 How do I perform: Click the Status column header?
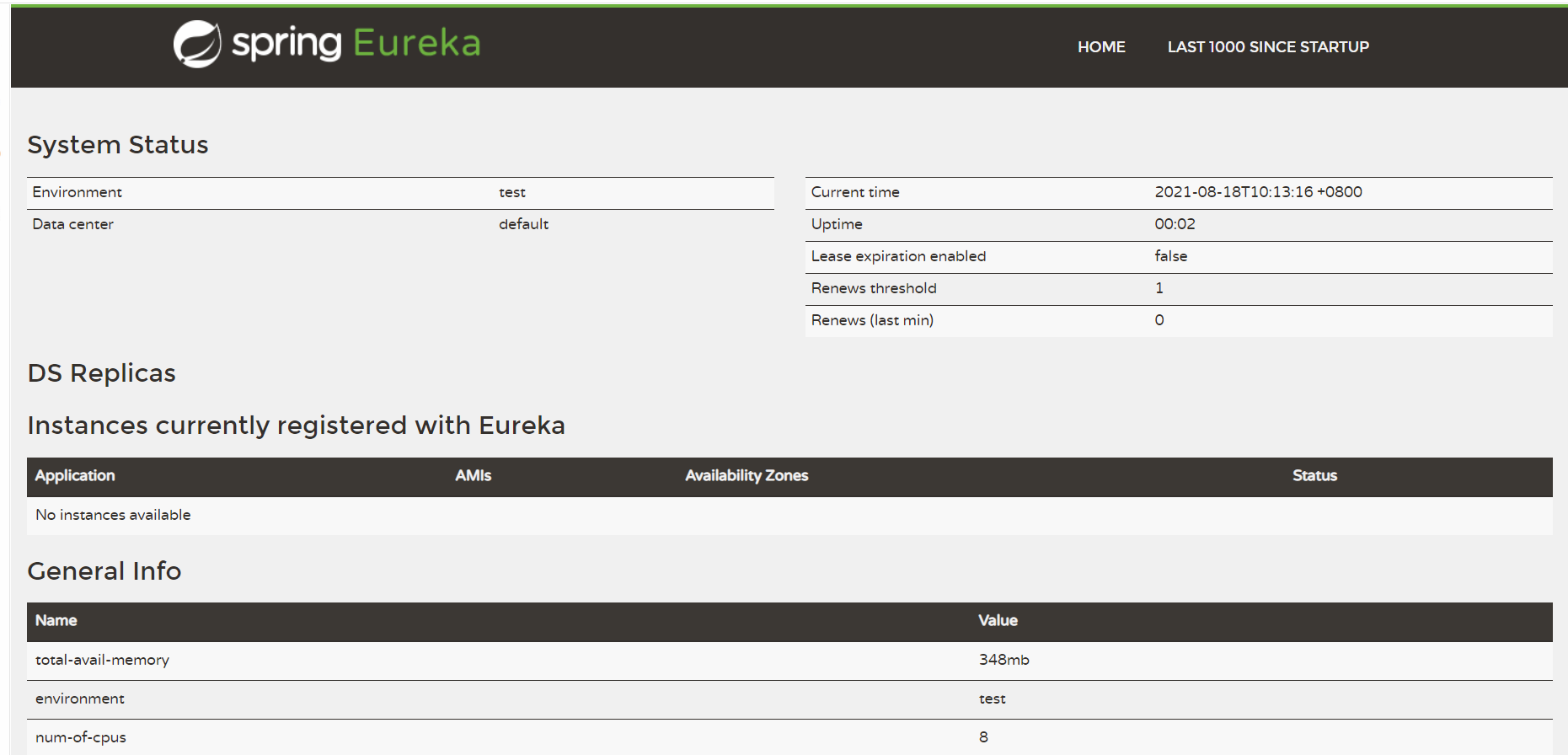(x=1314, y=475)
